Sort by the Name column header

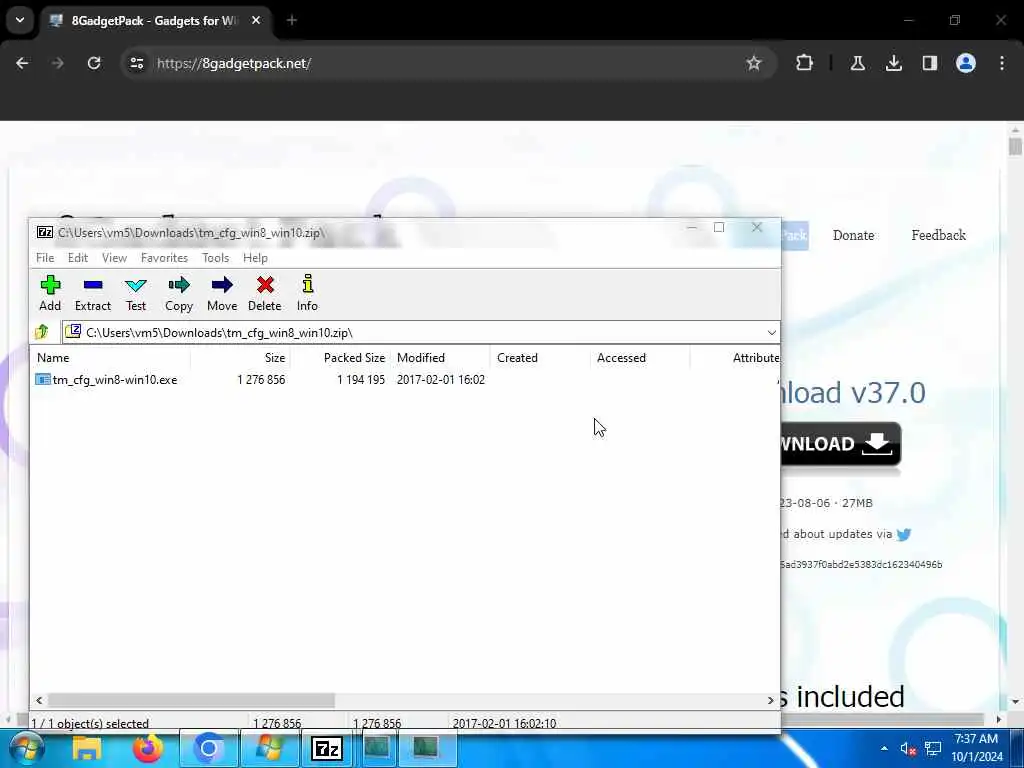coord(110,358)
